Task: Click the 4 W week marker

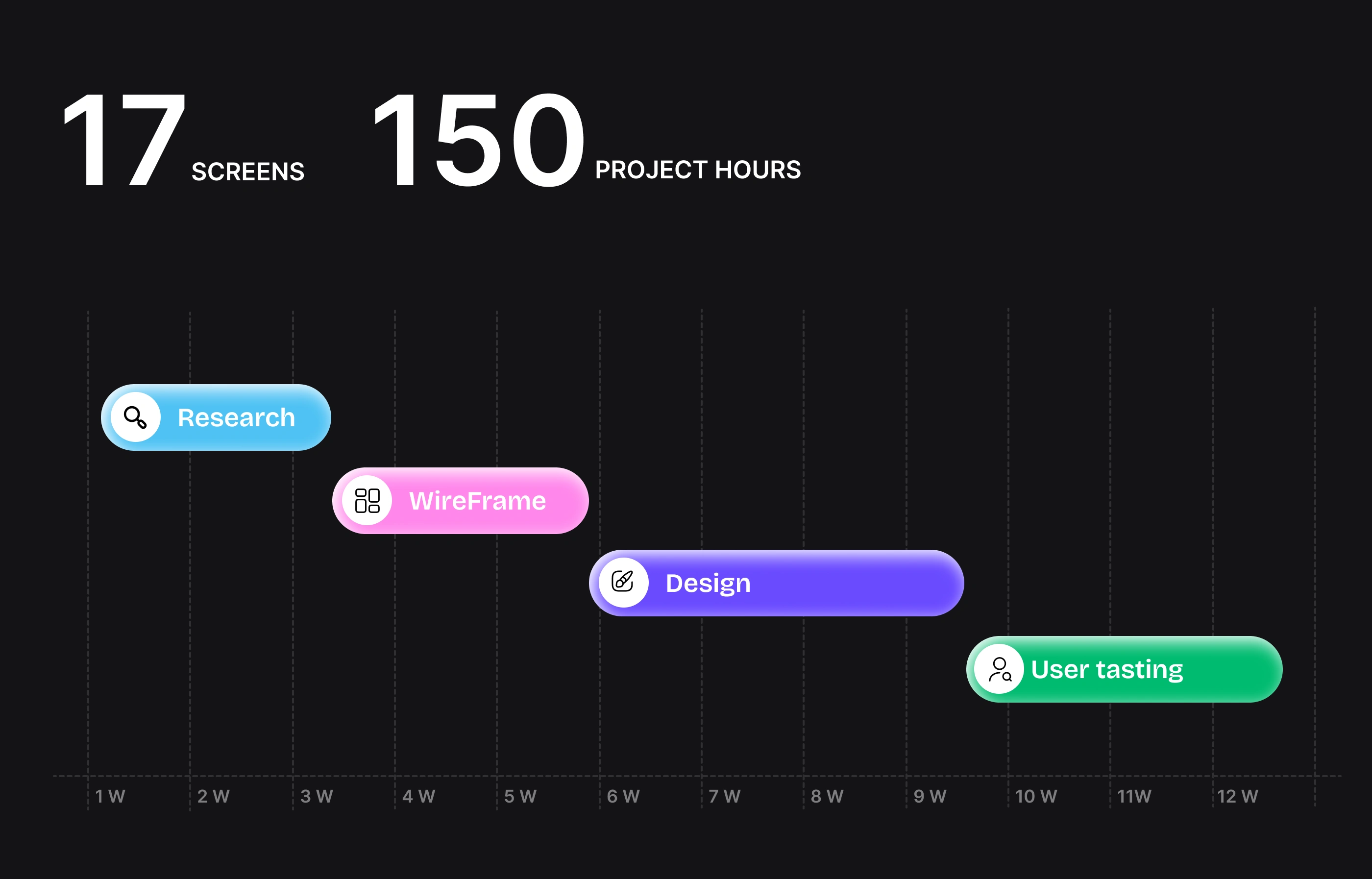Action: (418, 796)
